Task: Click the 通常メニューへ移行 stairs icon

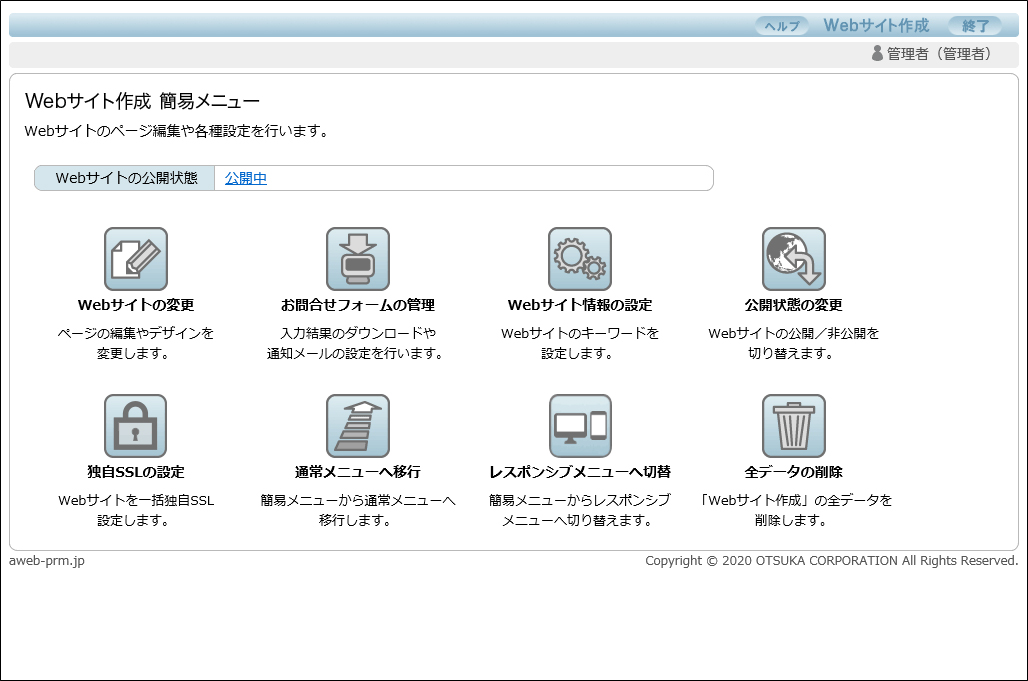Action: point(358,426)
